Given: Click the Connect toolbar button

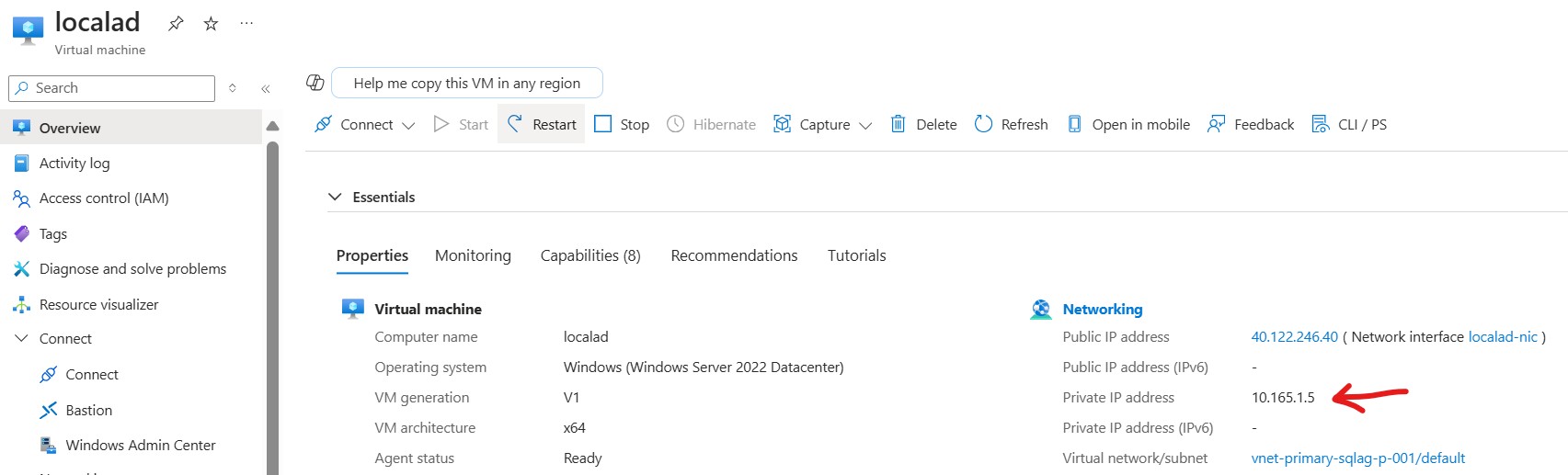Looking at the screenshot, I should click(354, 124).
